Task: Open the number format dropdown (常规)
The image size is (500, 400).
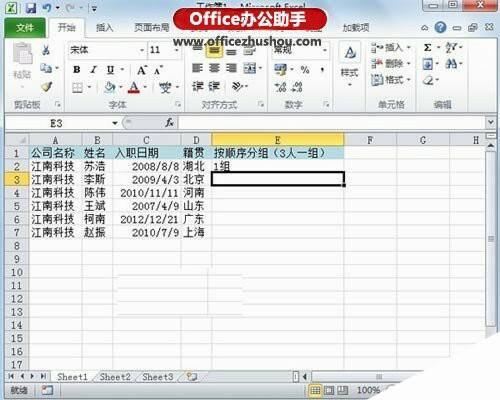Action: pyautogui.click(x=325, y=50)
